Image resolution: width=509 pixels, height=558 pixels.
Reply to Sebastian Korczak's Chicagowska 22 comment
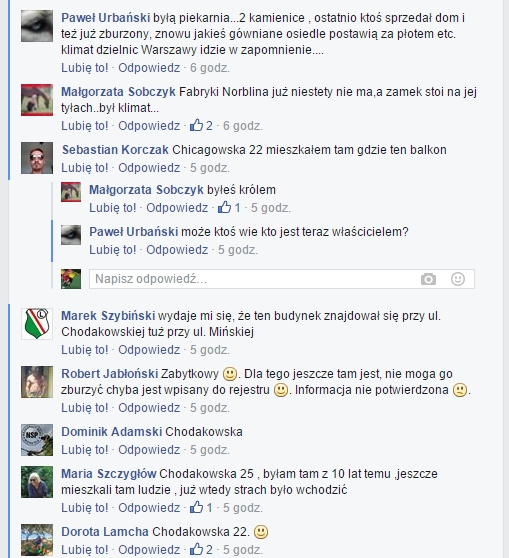149,168
